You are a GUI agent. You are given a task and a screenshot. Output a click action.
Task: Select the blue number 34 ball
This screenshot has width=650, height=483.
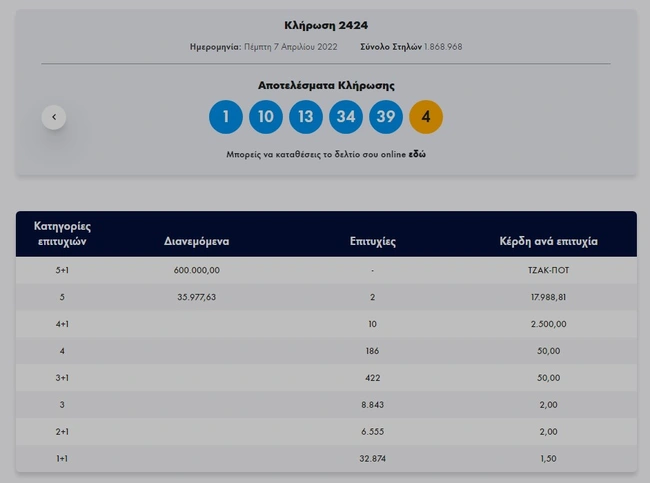346,117
